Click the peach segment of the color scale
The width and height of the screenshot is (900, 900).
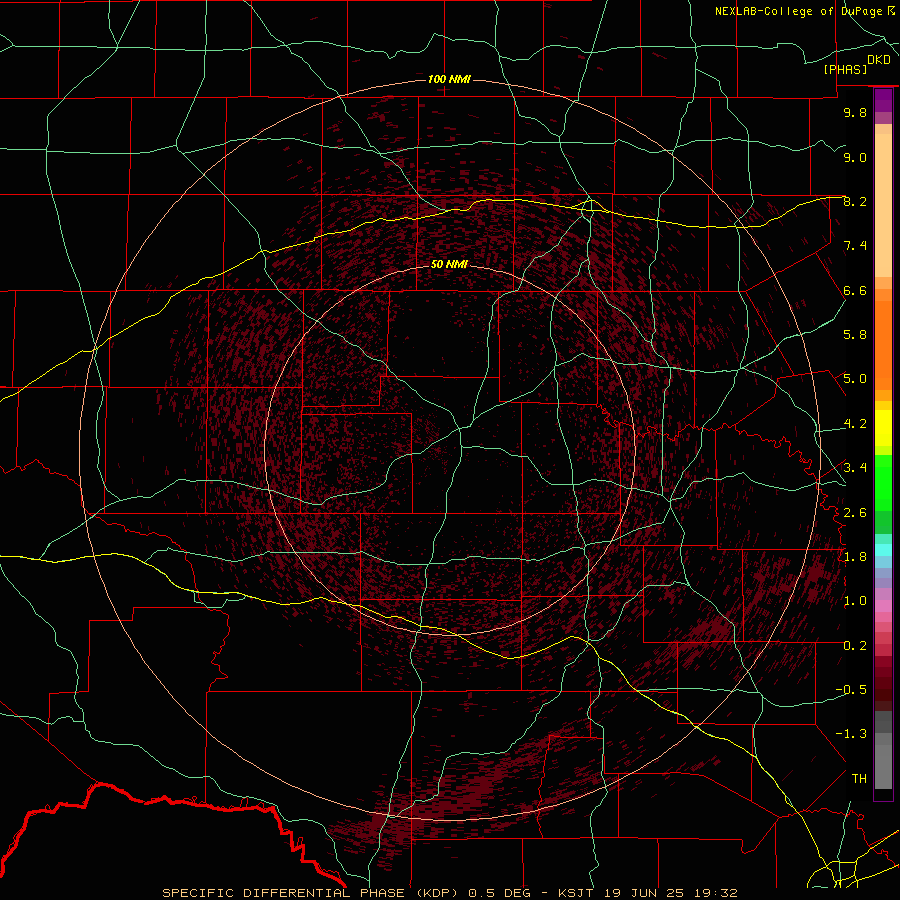pyautogui.click(x=883, y=201)
